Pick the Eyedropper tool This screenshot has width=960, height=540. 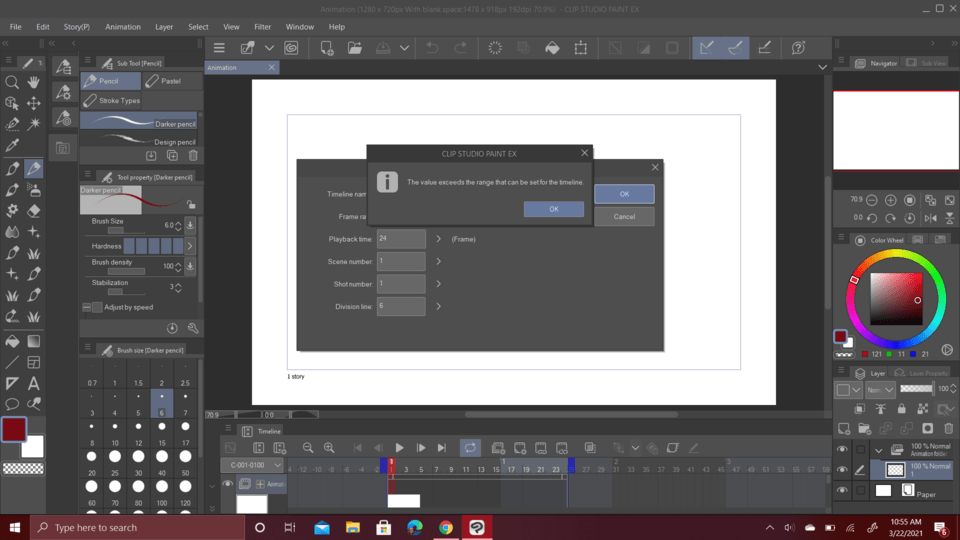coord(12,146)
